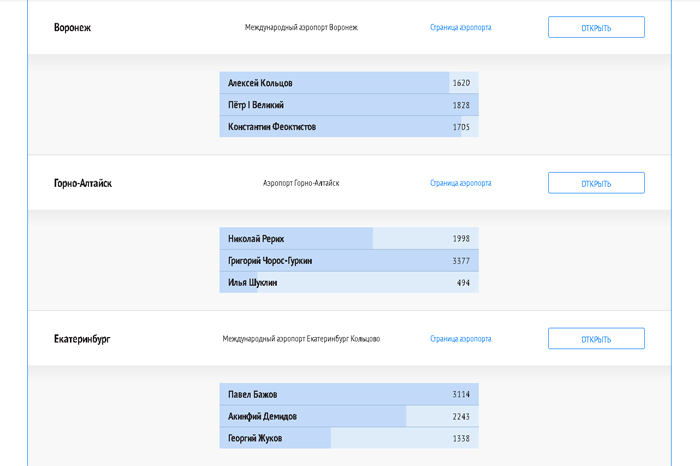Click Павел Бажов vote bar
This screenshot has width=700, height=466.
(348, 394)
